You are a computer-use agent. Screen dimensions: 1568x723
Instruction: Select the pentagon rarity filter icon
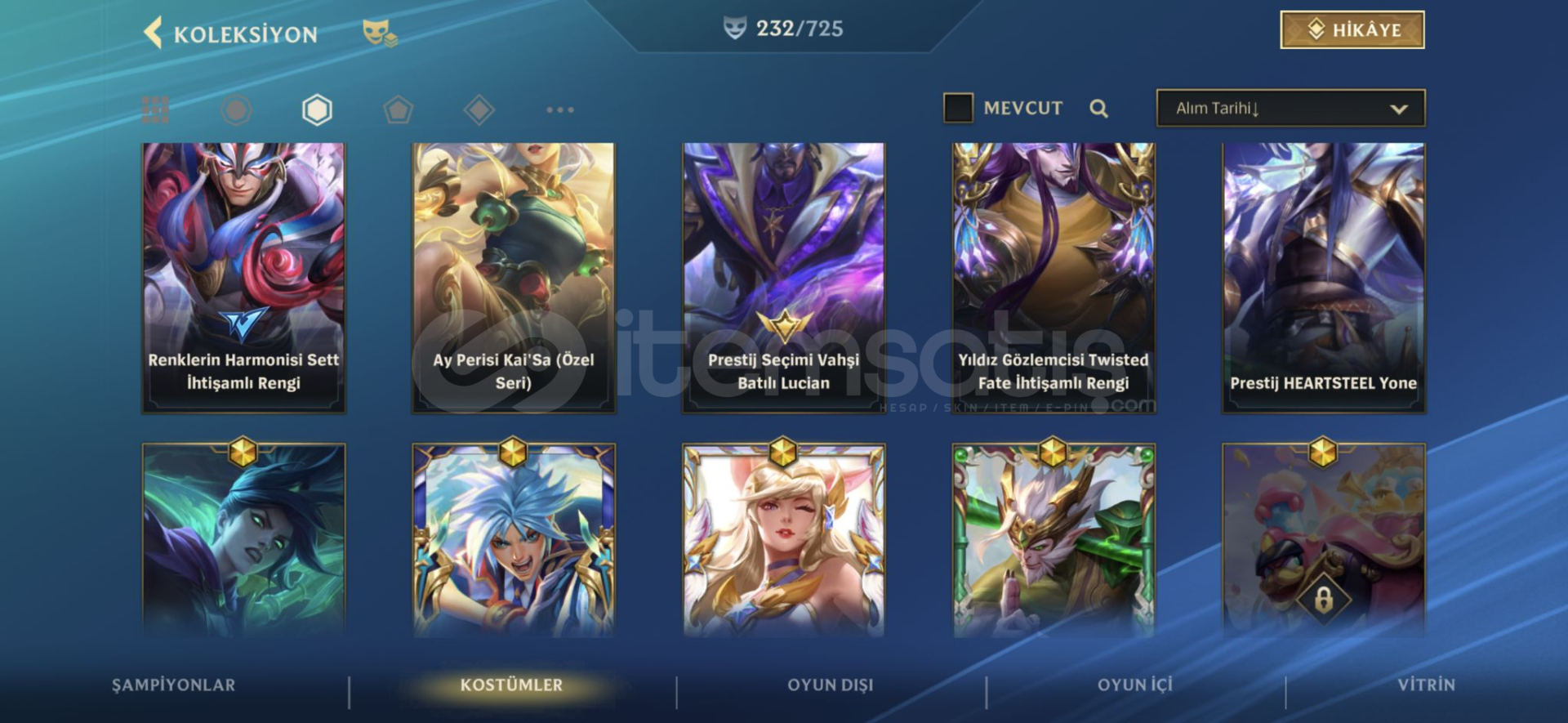398,109
